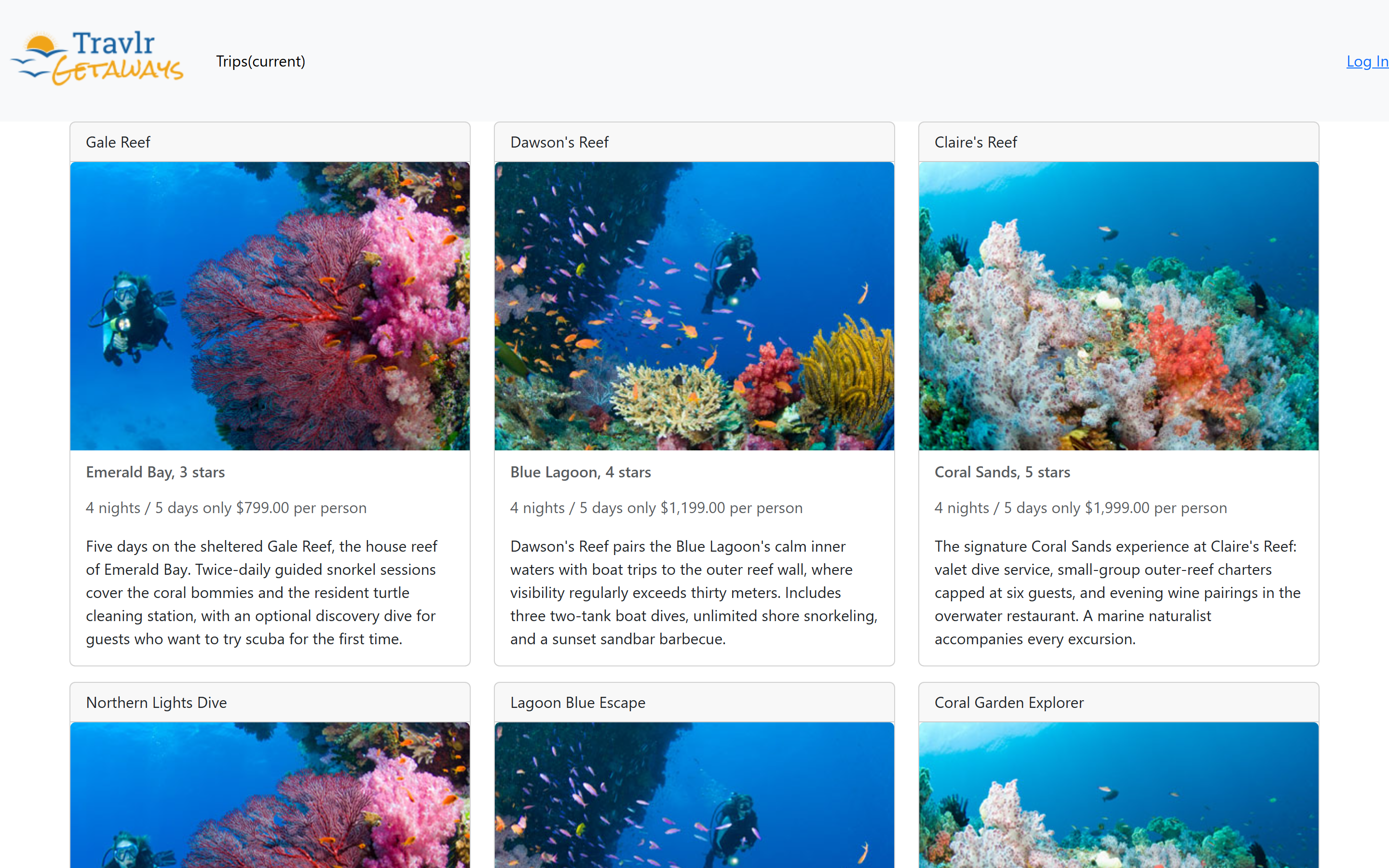Click the $1,199.00 per person price line
This screenshot has height=868, width=1389.
point(656,507)
